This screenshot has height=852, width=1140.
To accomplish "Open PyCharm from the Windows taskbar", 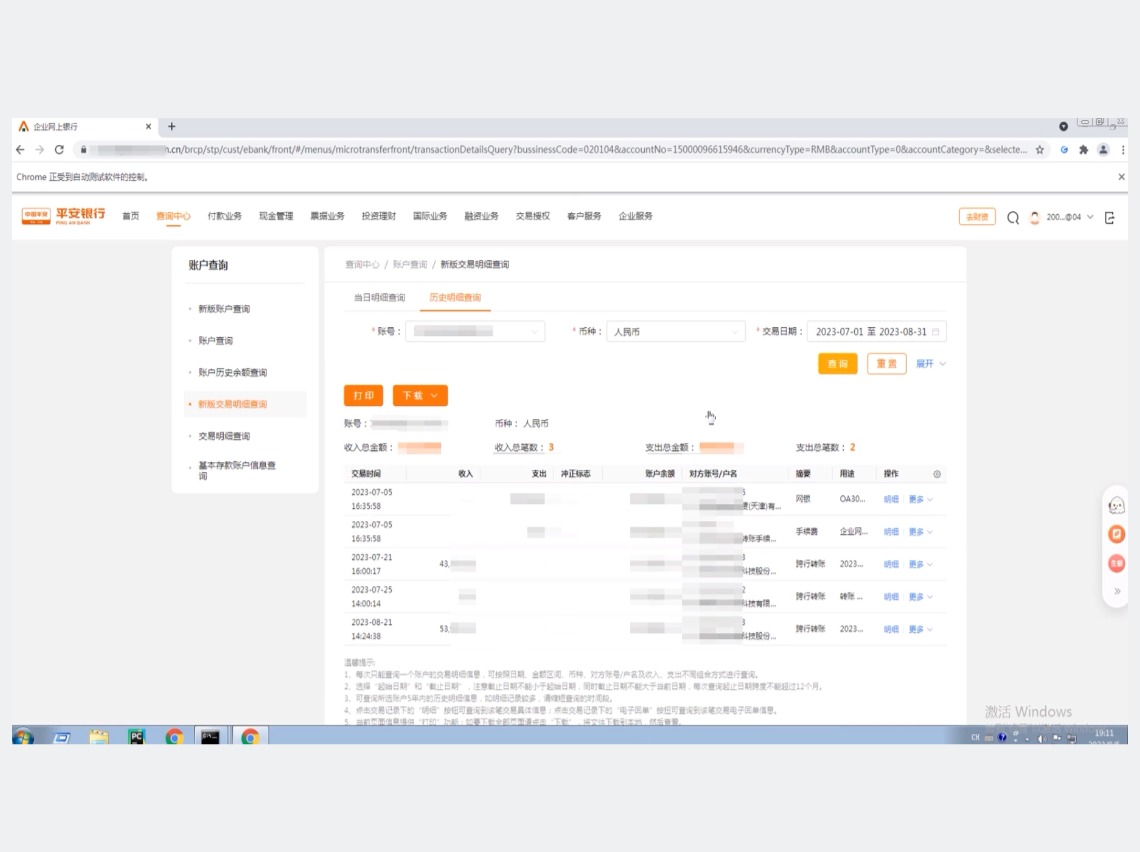I will (x=136, y=737).
